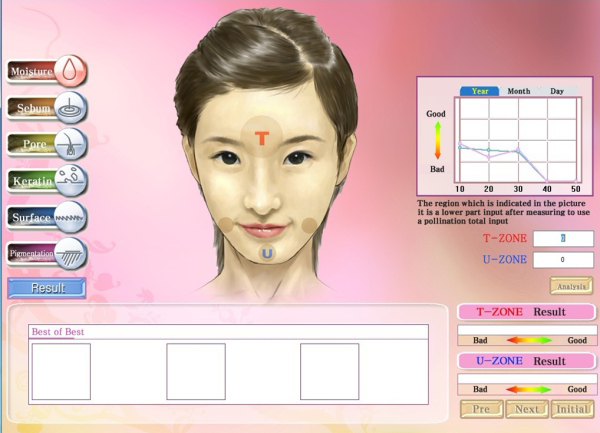600x433 pixels.
Task: Click the Analysis button
Action: [x=571, y=286]
